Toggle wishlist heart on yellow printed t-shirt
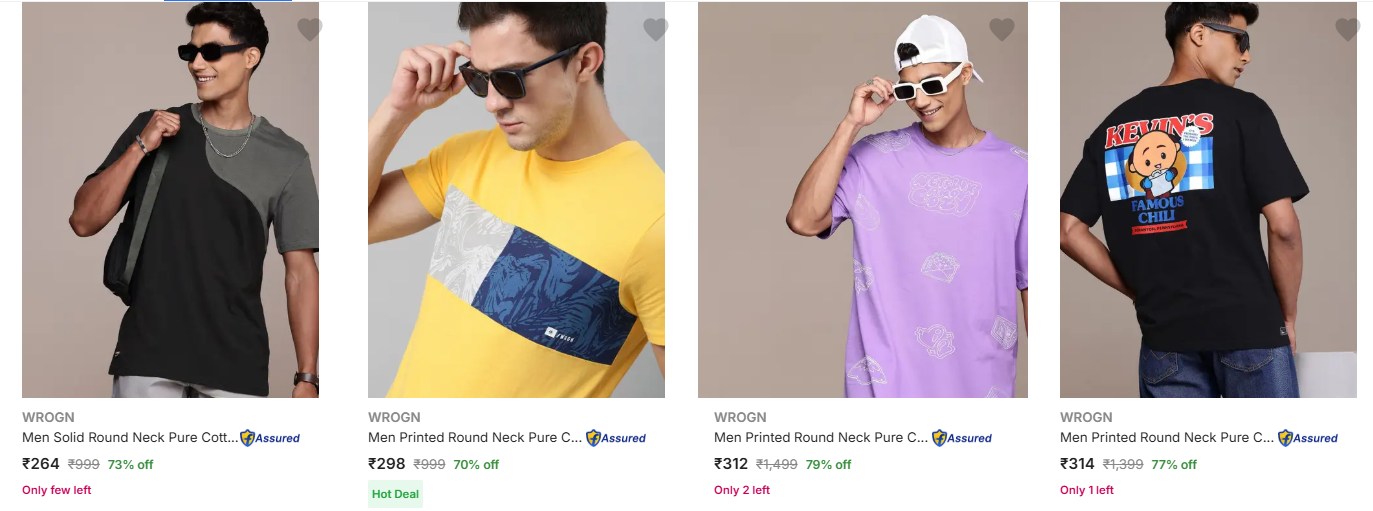Viewport: 1373px width, 511px height. pos(656,30)
